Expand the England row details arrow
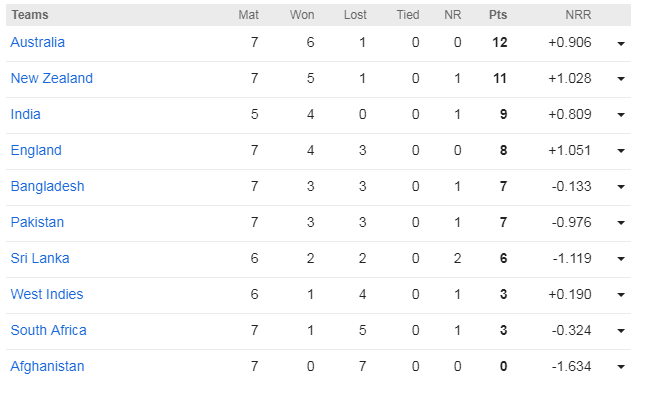Screen dimensions: 645x415 (x=621, y=152)
